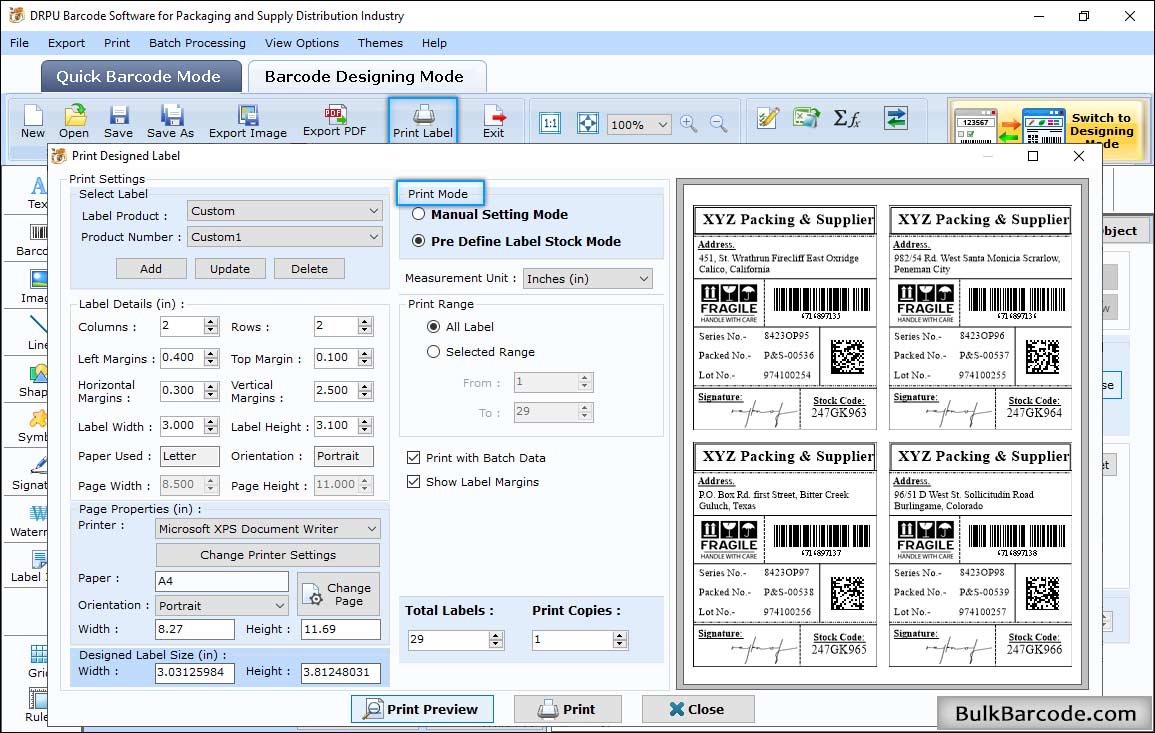Click the Rows spinner arrows

(365, 326)
